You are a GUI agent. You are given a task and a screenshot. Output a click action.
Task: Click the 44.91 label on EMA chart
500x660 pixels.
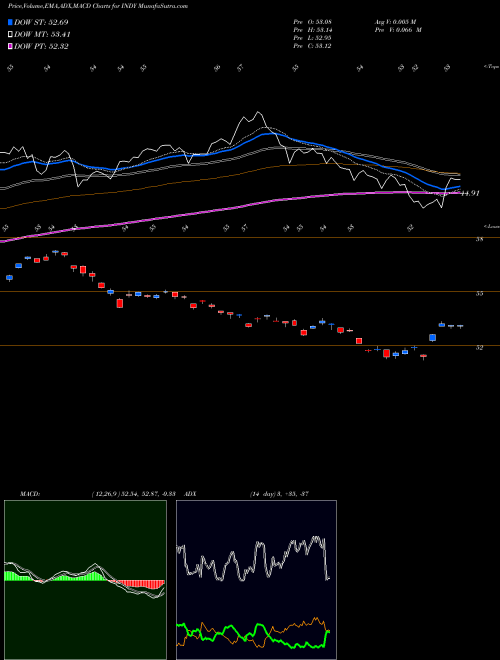[x=470, y=193]
